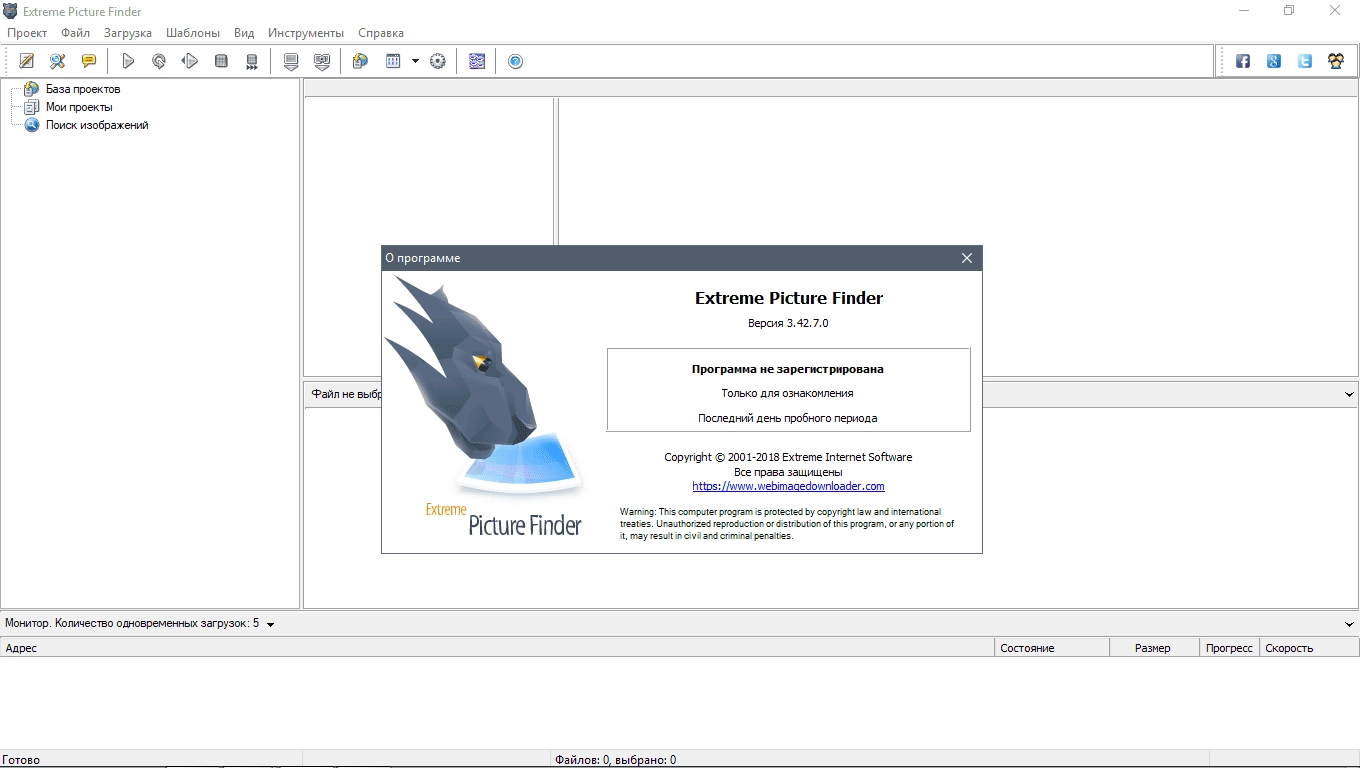Click the second monitor download-arrow icon
Image resolution: width=1360 pixels, height=768 pixels.
pos(322,61)
